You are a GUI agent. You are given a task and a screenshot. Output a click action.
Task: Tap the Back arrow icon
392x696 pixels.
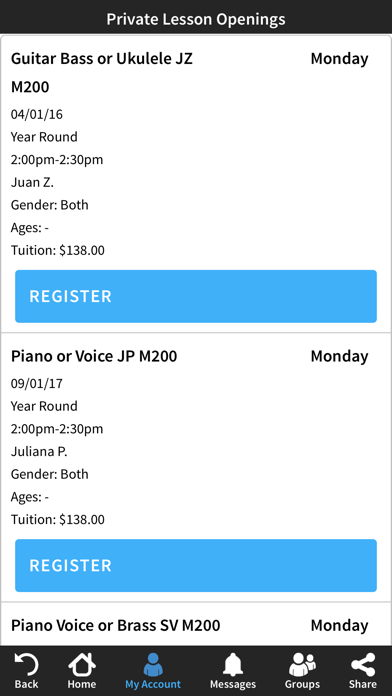(x=27, y=664)
